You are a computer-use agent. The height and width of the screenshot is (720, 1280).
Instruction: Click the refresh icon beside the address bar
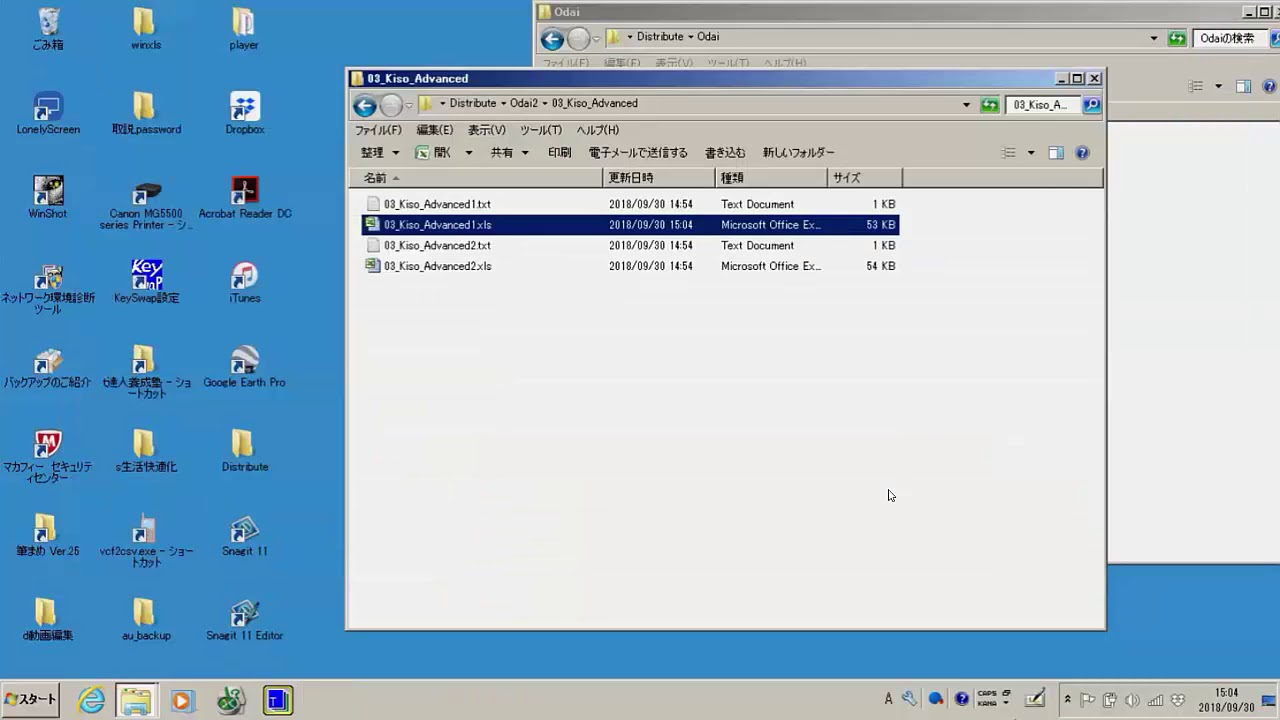(x=989, y=105)
